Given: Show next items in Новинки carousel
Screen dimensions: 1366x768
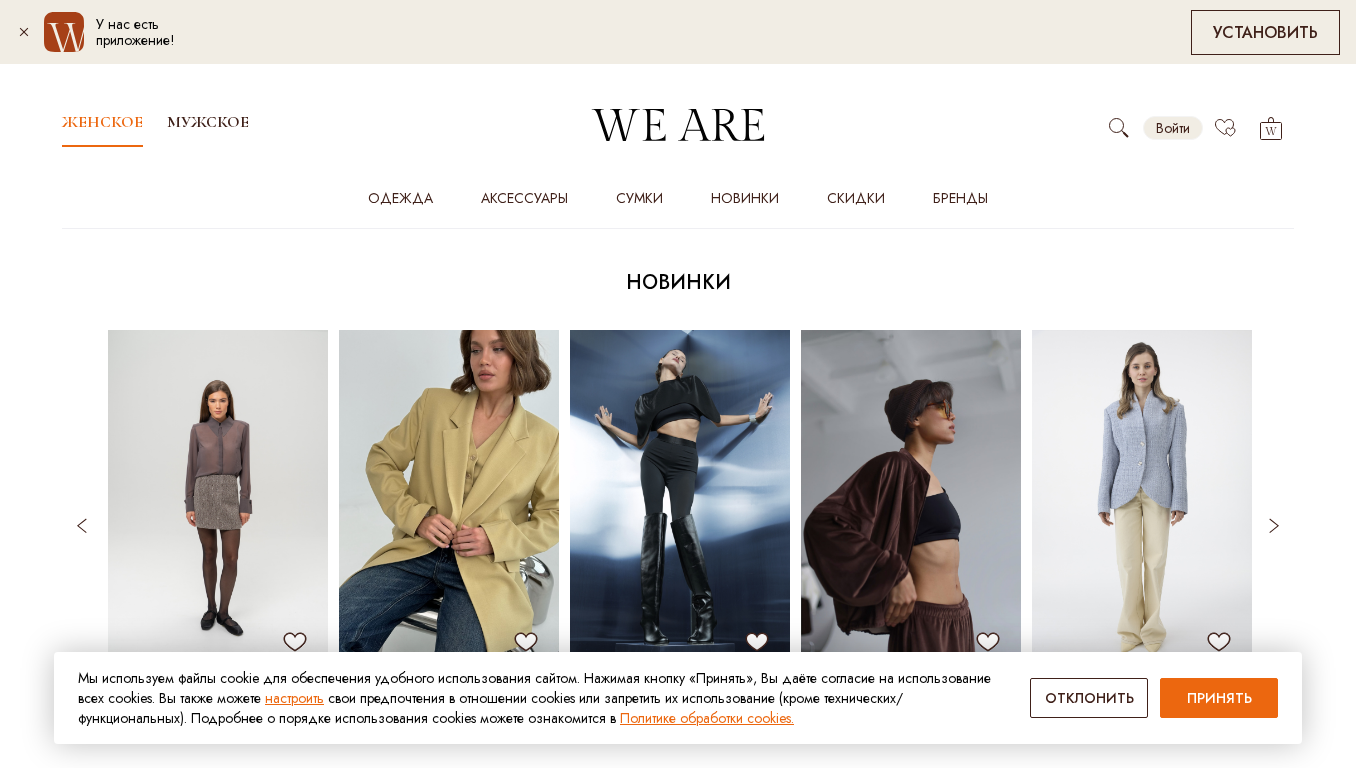Looking at the screenshot, I should coord(1274,526).
